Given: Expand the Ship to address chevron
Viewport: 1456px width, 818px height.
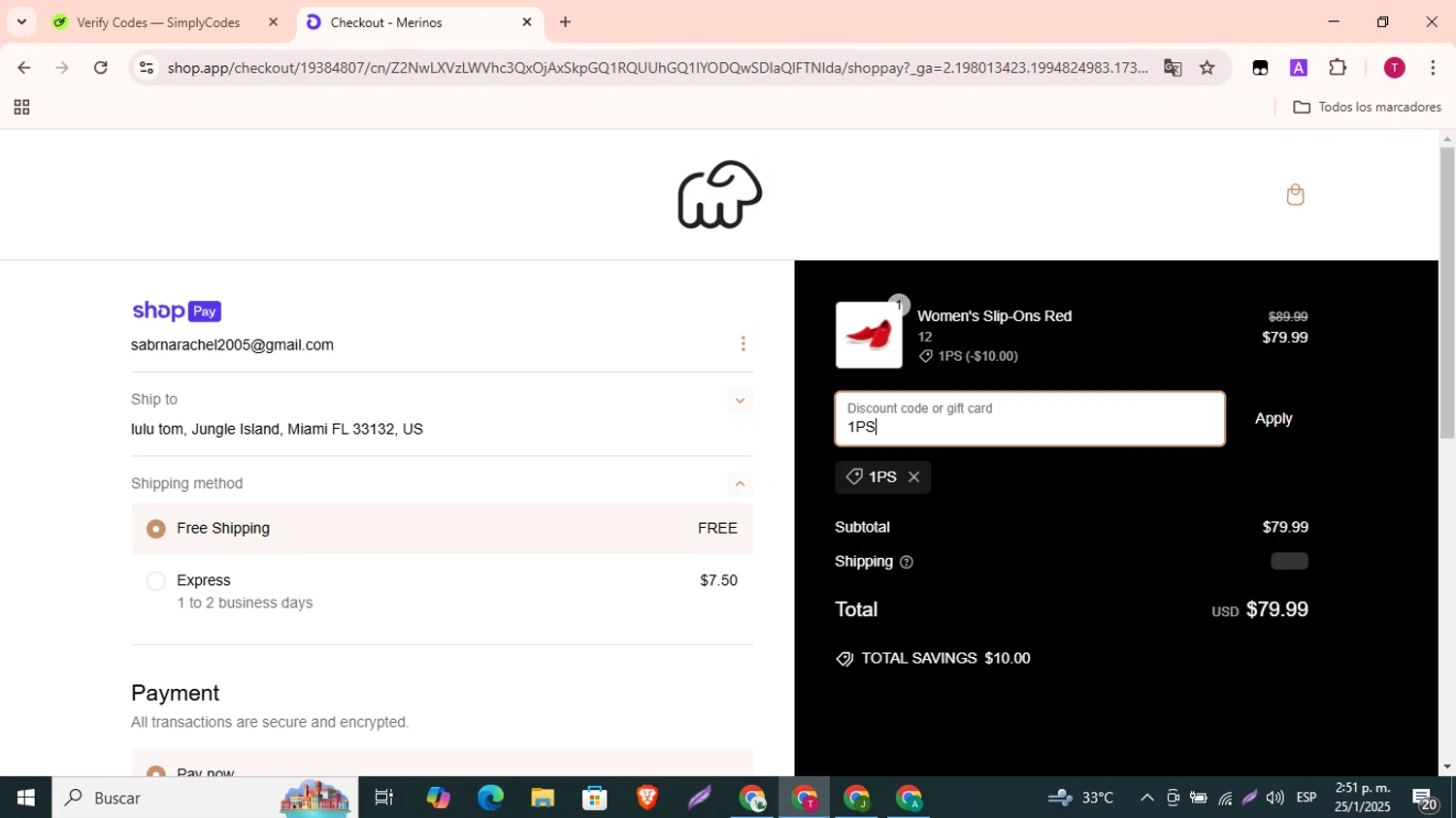Looking at the screenshot, I should point(740,401).
